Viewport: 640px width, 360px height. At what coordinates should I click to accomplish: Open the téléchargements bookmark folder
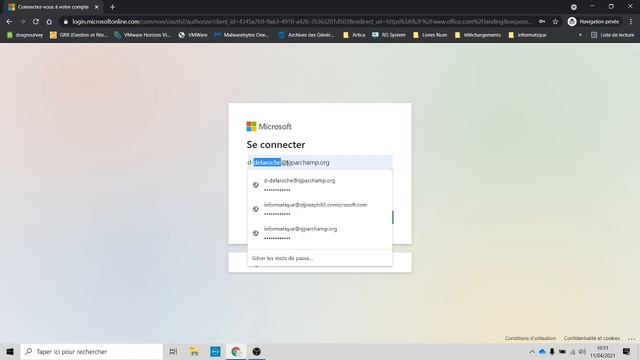[x=478, y=35]
